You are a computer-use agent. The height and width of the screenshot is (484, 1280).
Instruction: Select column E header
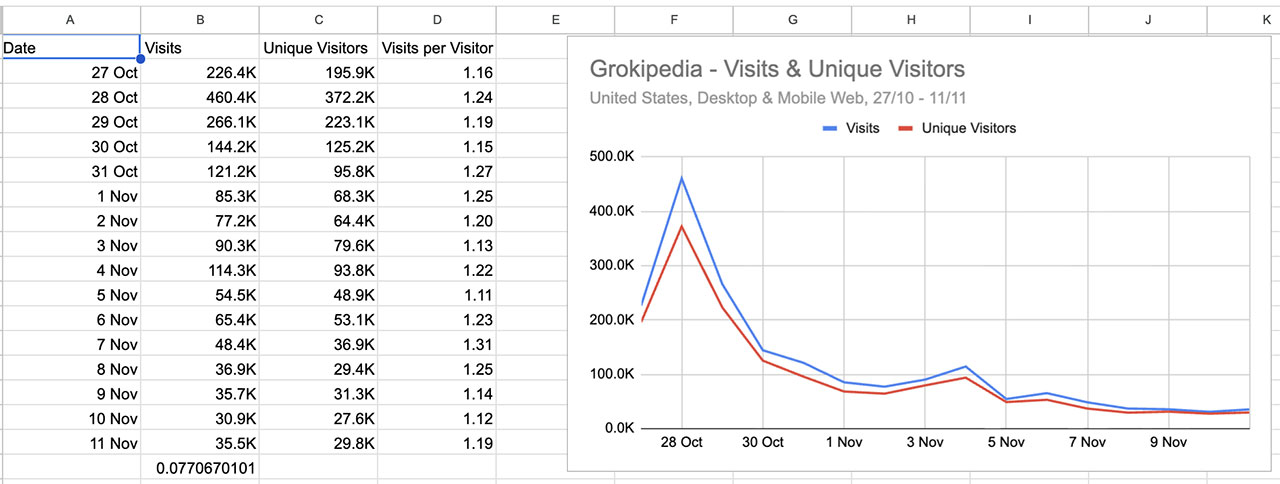(x=555, y=20)
